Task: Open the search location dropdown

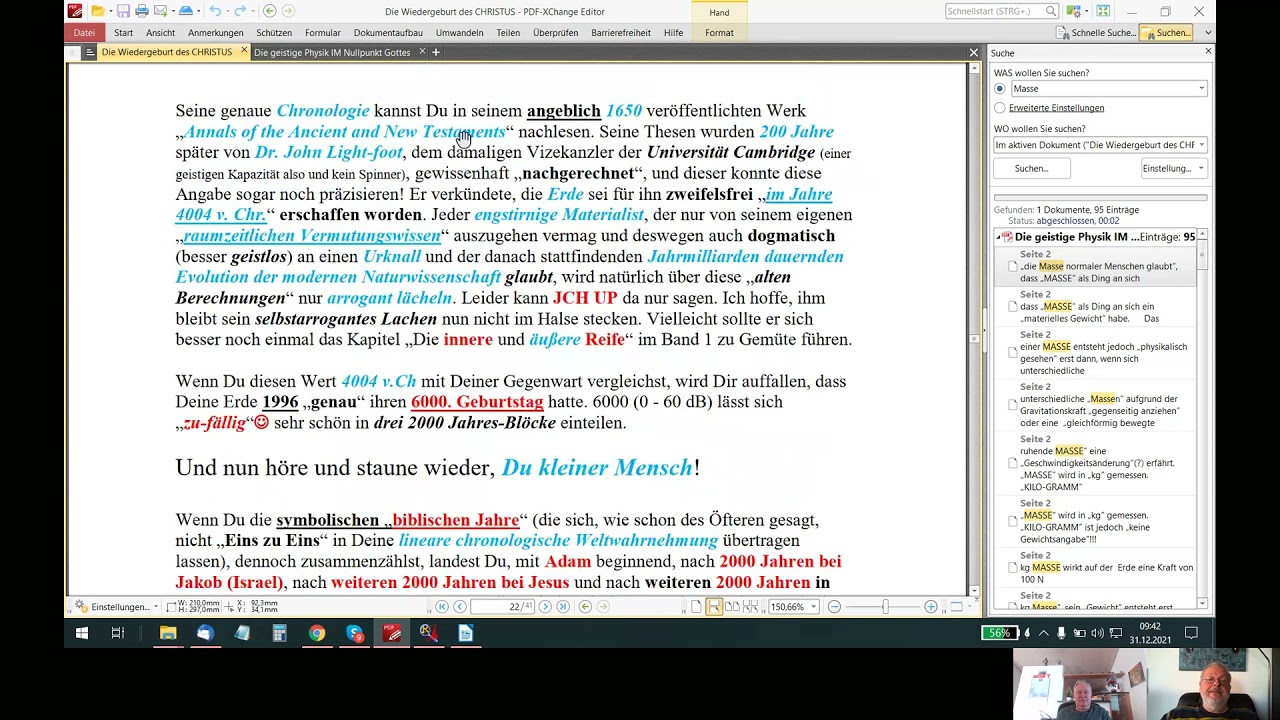Action: click(1099, 145)
